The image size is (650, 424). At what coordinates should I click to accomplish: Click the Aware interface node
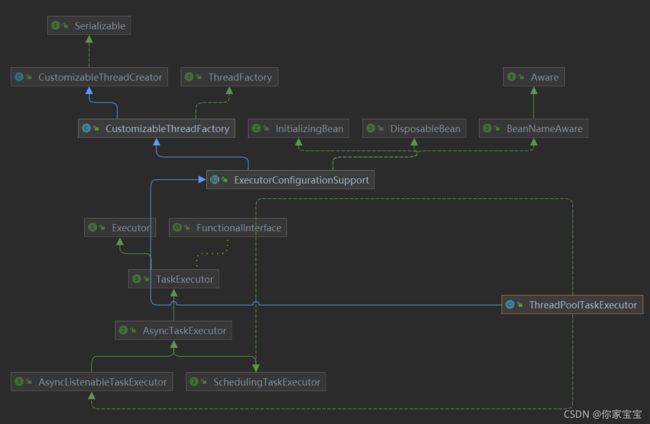coord(534,77)
